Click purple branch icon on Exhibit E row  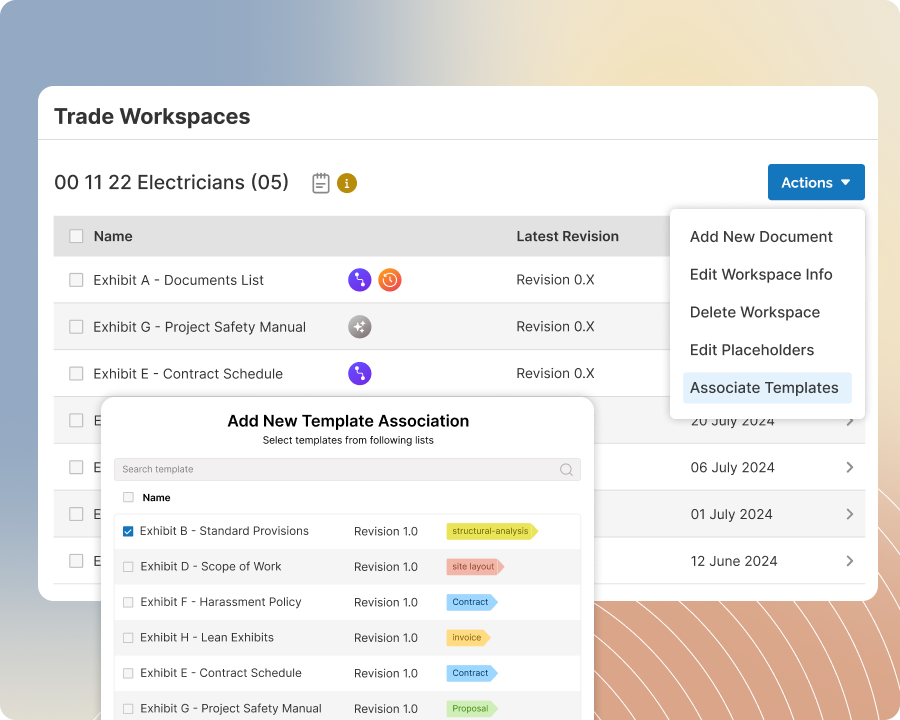(x=360, y=374)
